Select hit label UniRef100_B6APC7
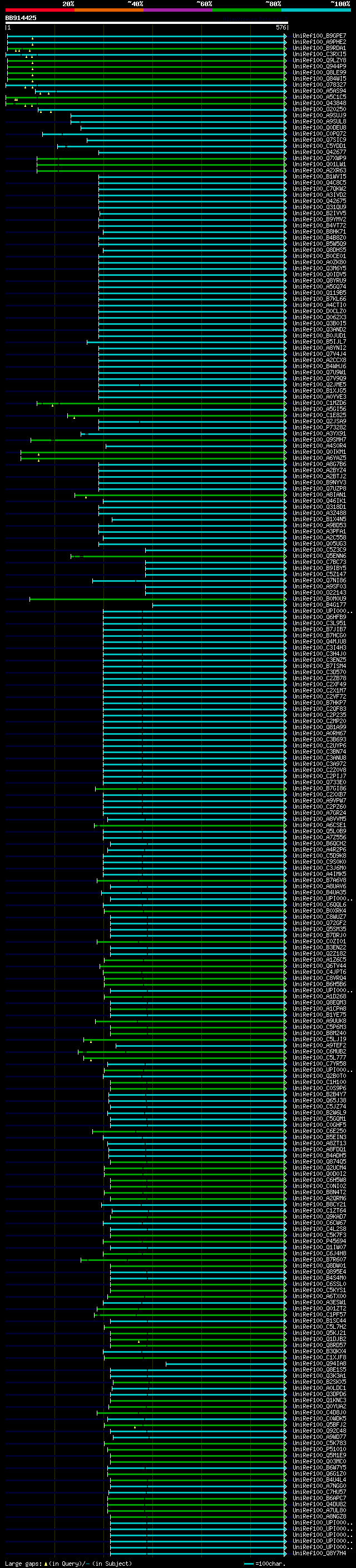 [x=319, y=1498]
